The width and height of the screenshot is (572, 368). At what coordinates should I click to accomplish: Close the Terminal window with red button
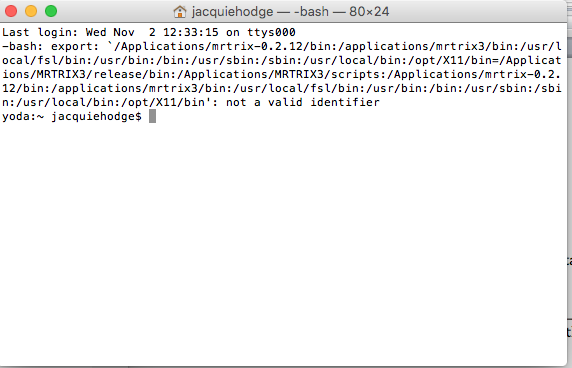[11, 11]
